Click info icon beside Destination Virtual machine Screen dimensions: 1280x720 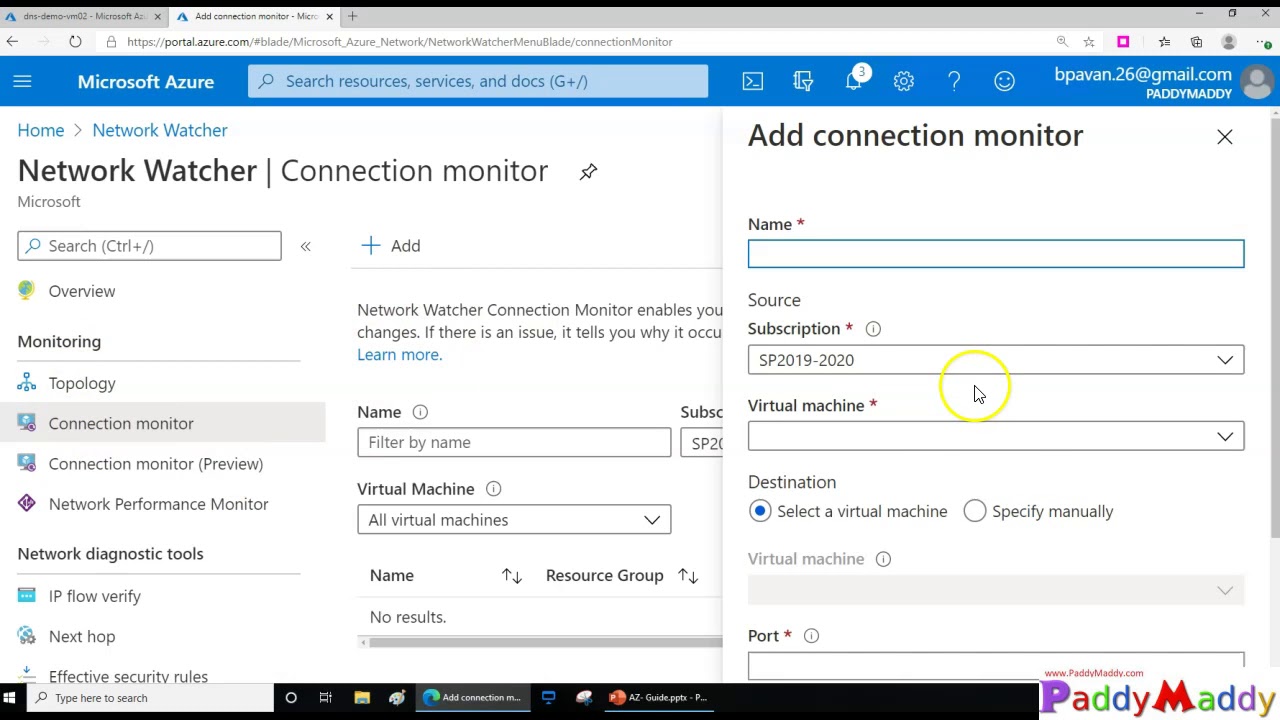click(x=883, y=559)
